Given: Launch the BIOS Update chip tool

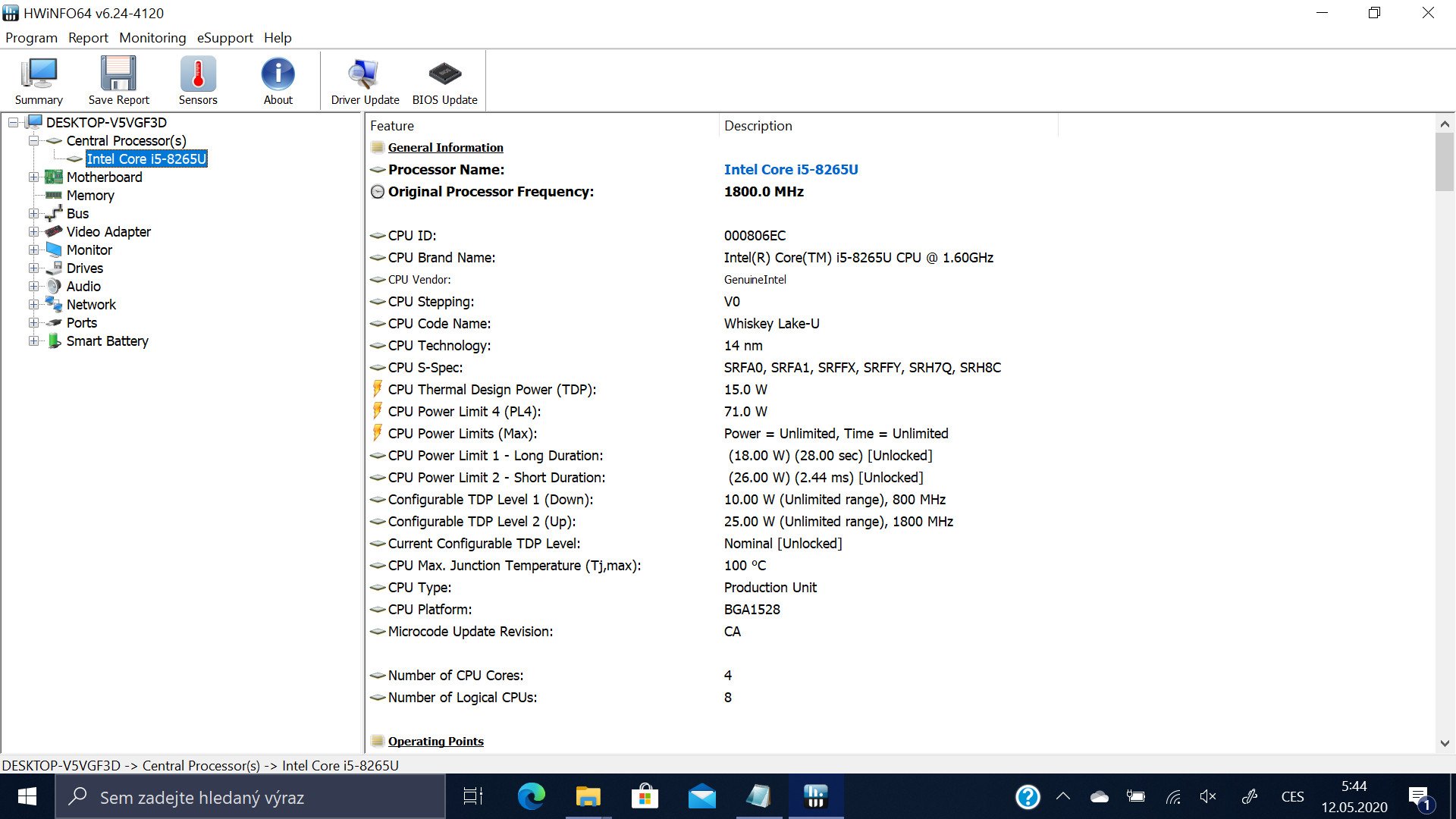Looking at the screenshot, I should [444, 81].
